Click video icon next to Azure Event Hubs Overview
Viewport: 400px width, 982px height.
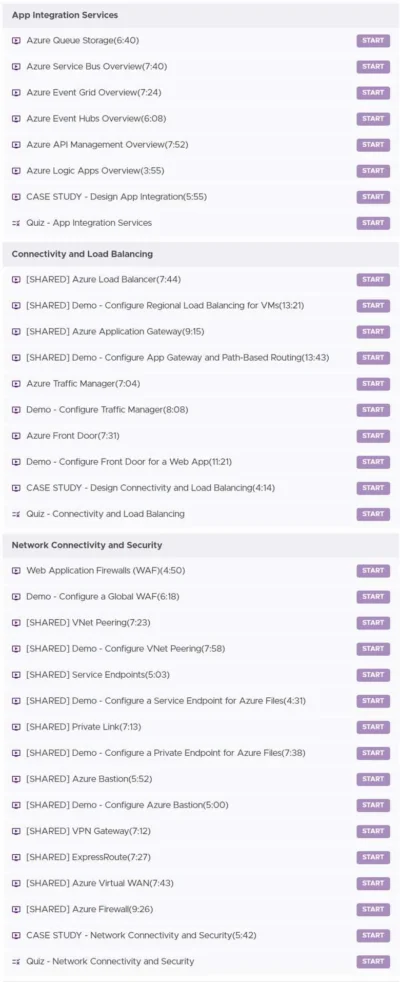tap(16, 119)
